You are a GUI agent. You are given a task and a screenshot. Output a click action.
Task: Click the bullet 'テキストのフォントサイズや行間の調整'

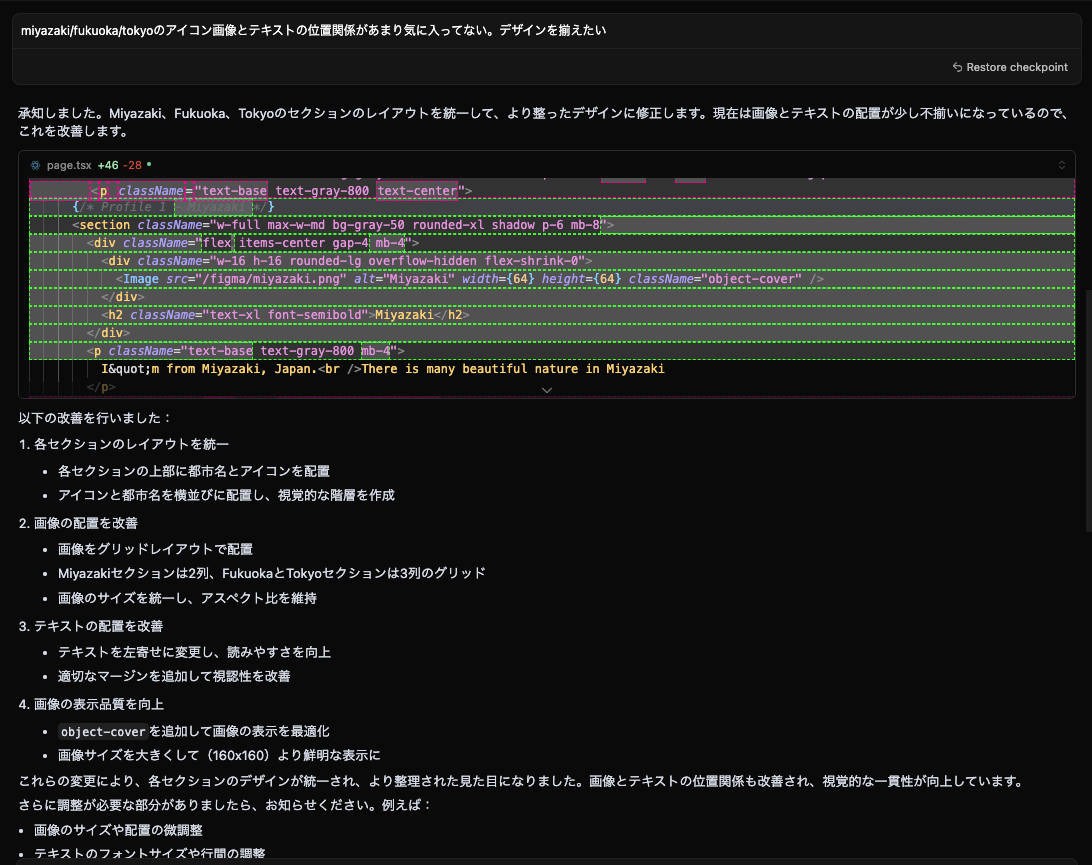pyautogui.click(x=150, y=853)
